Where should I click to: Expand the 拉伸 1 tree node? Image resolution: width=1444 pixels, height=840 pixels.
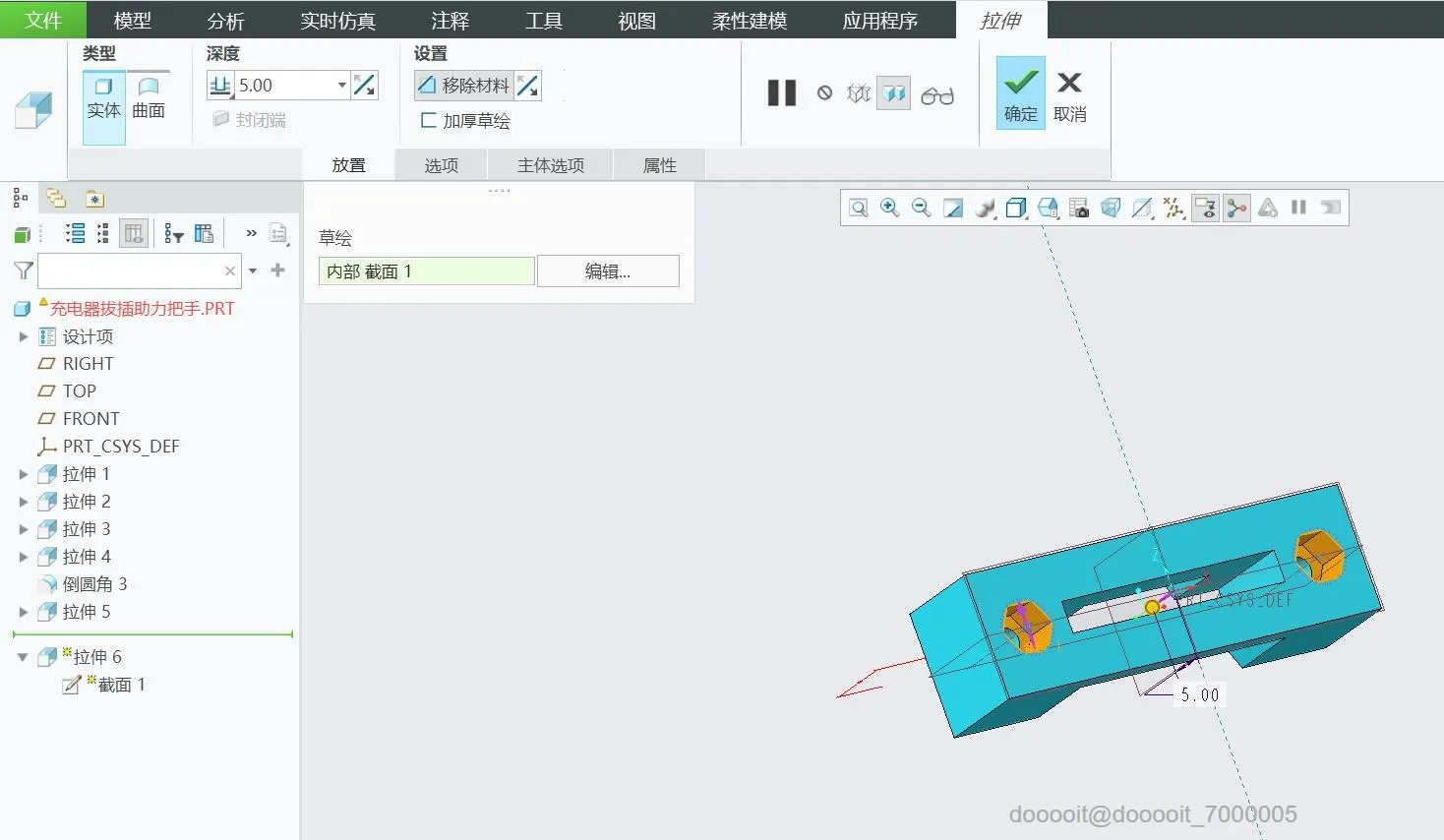(24, 473)
